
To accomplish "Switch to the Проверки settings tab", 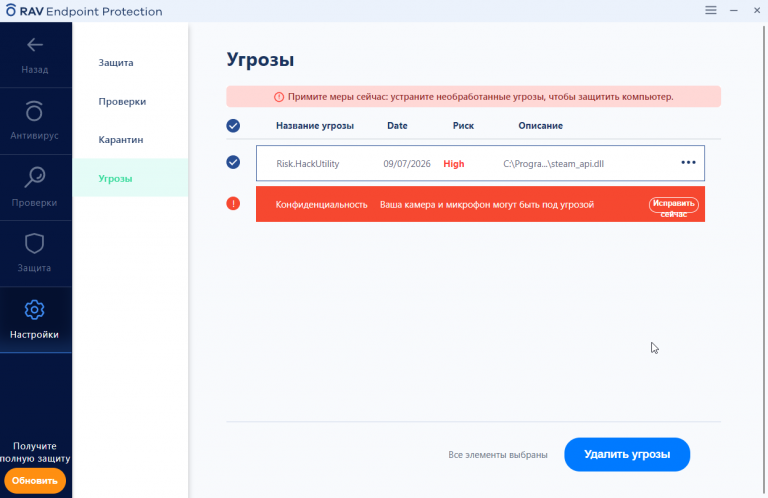I will pyautogui.click(x=122, y=101).
